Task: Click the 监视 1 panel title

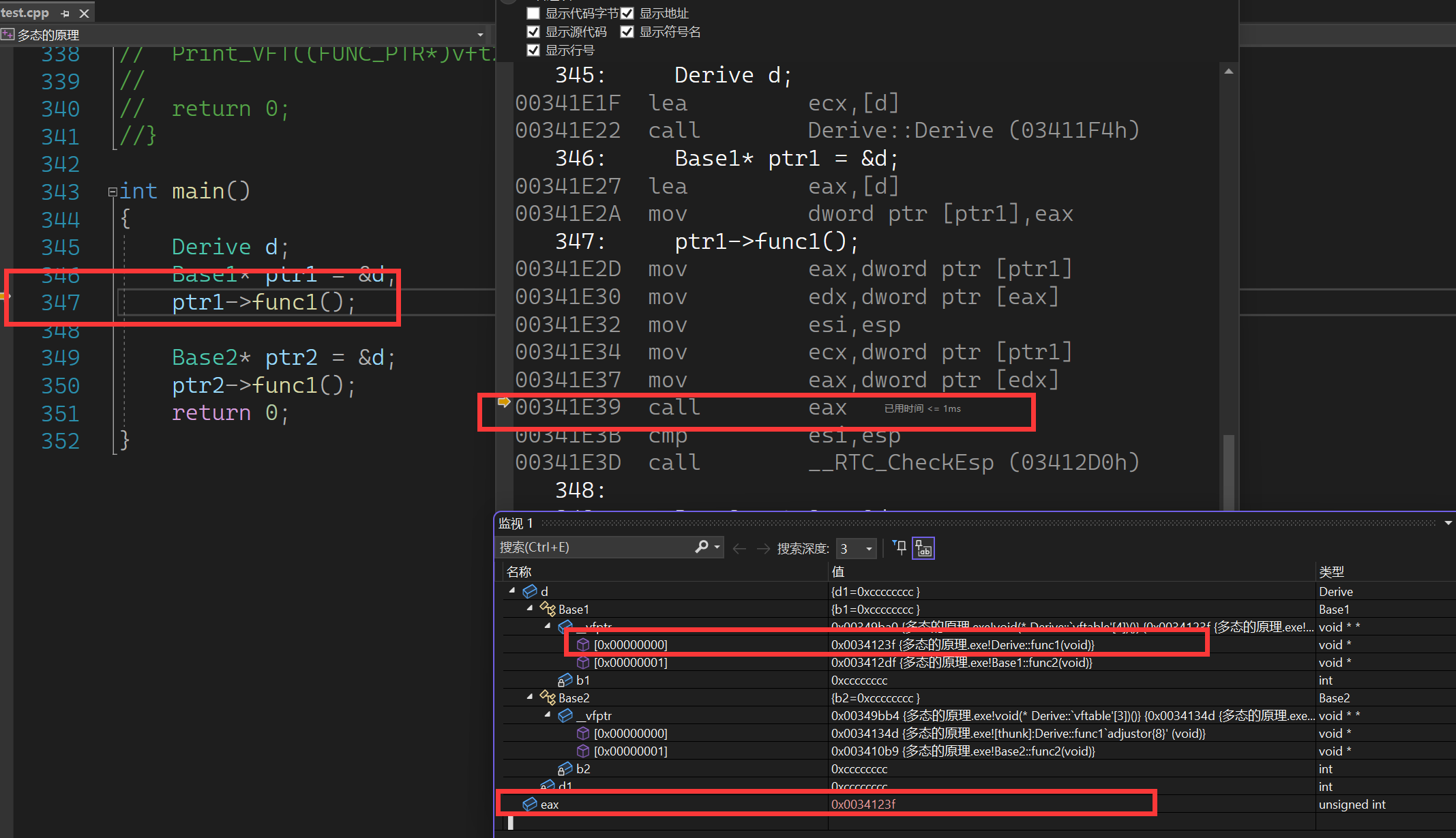Action: (516, 523)
